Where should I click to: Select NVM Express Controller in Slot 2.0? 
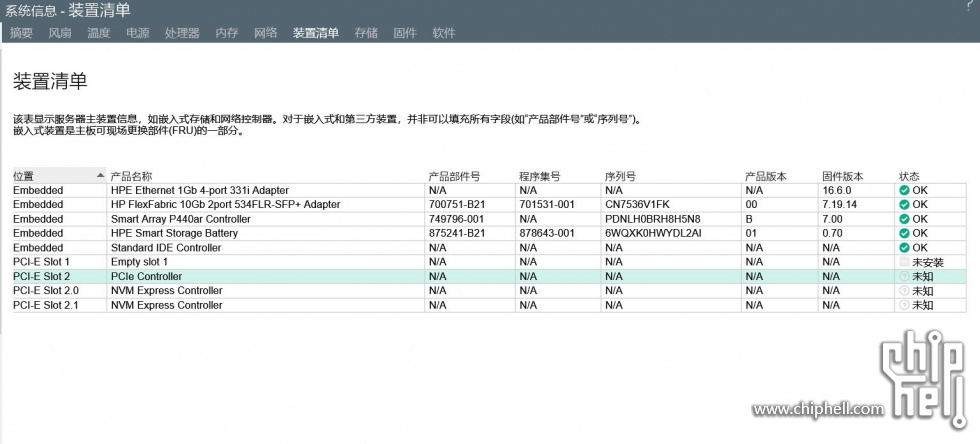[166, 291]
